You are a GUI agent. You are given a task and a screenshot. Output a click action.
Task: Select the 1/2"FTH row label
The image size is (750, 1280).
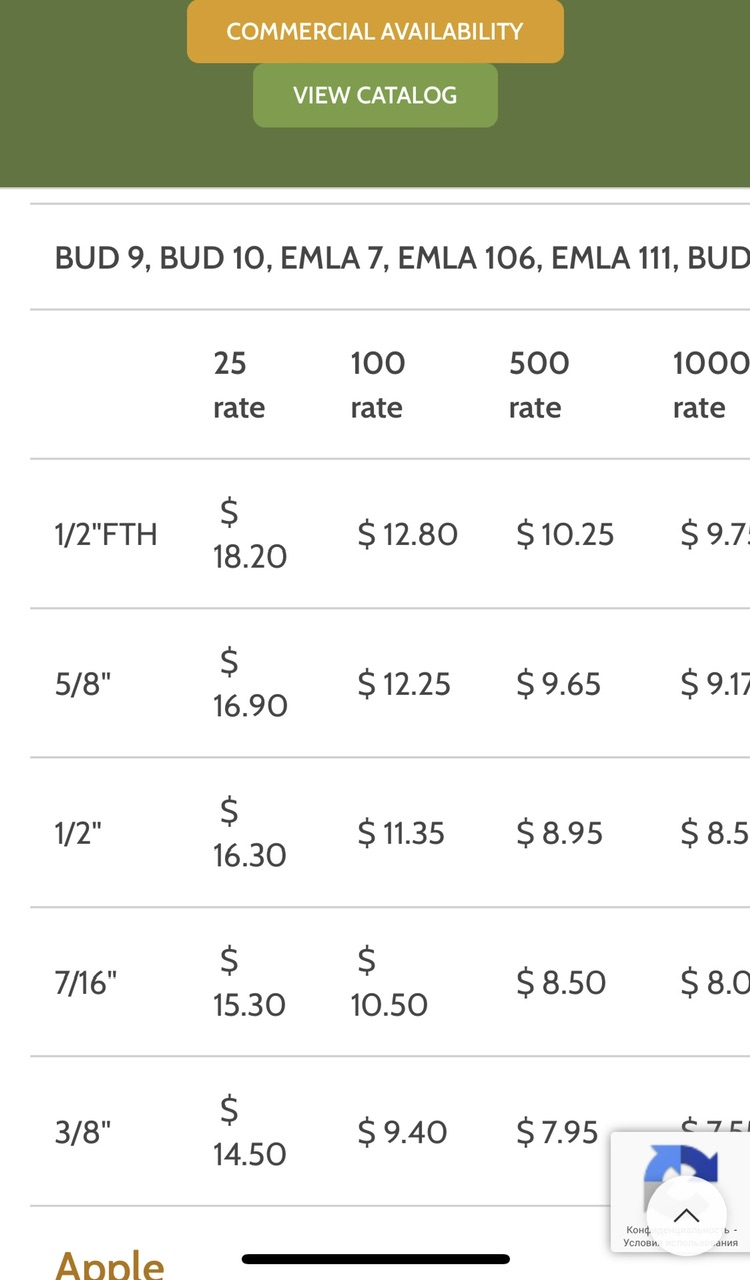[x=106, y=534]
